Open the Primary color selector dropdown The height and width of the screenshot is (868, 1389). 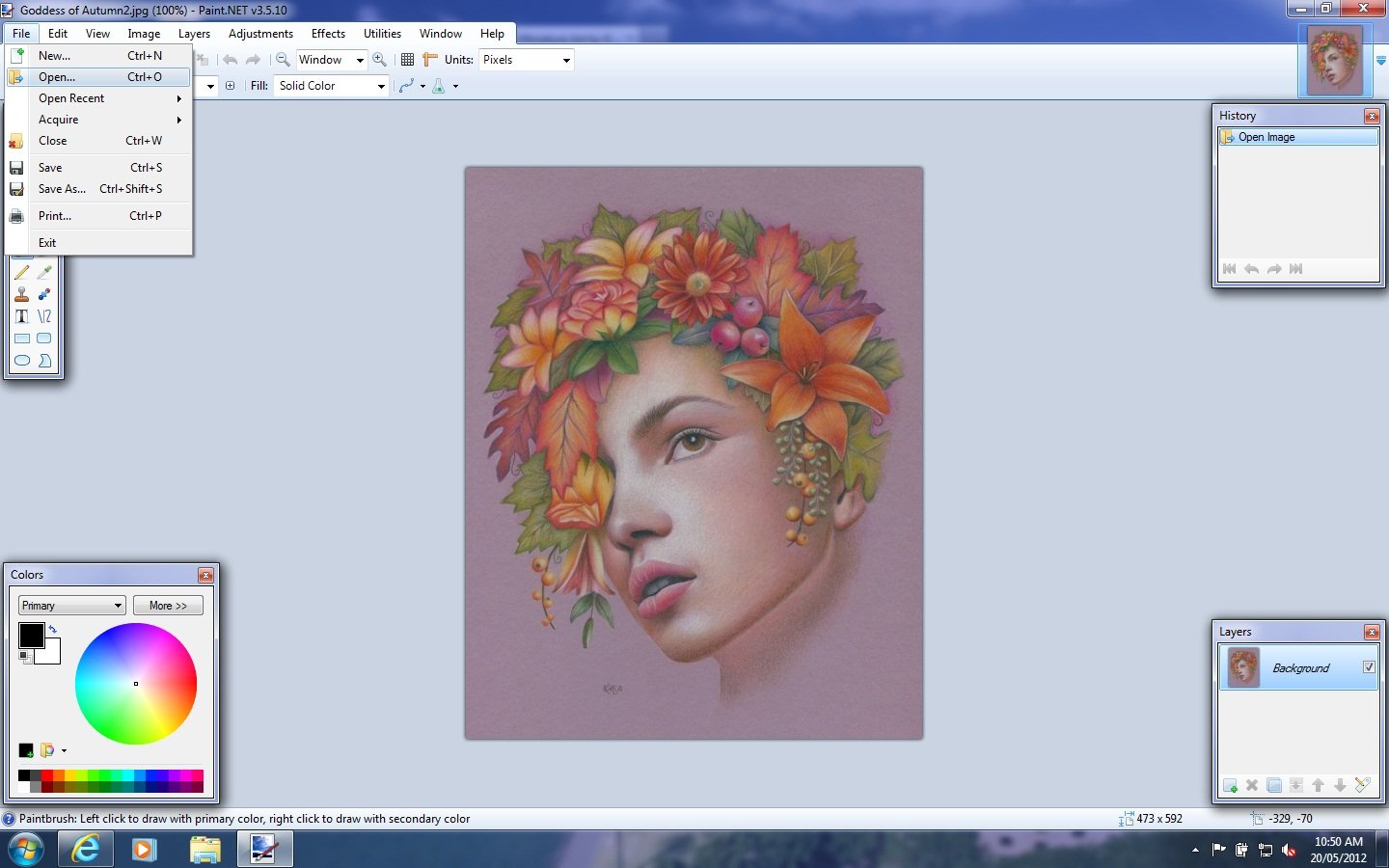[x=72, y=606]
